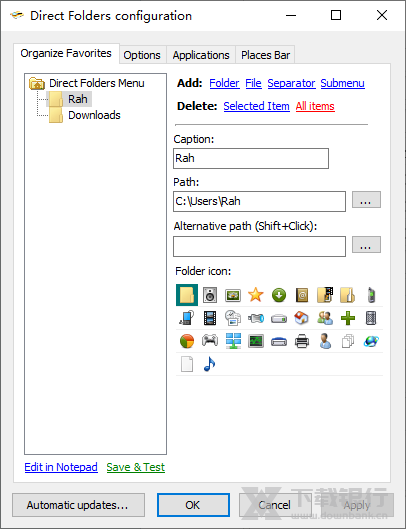Pick the loudspeaker folder icon
406x529 pixels.
click(x=210, y=295)
